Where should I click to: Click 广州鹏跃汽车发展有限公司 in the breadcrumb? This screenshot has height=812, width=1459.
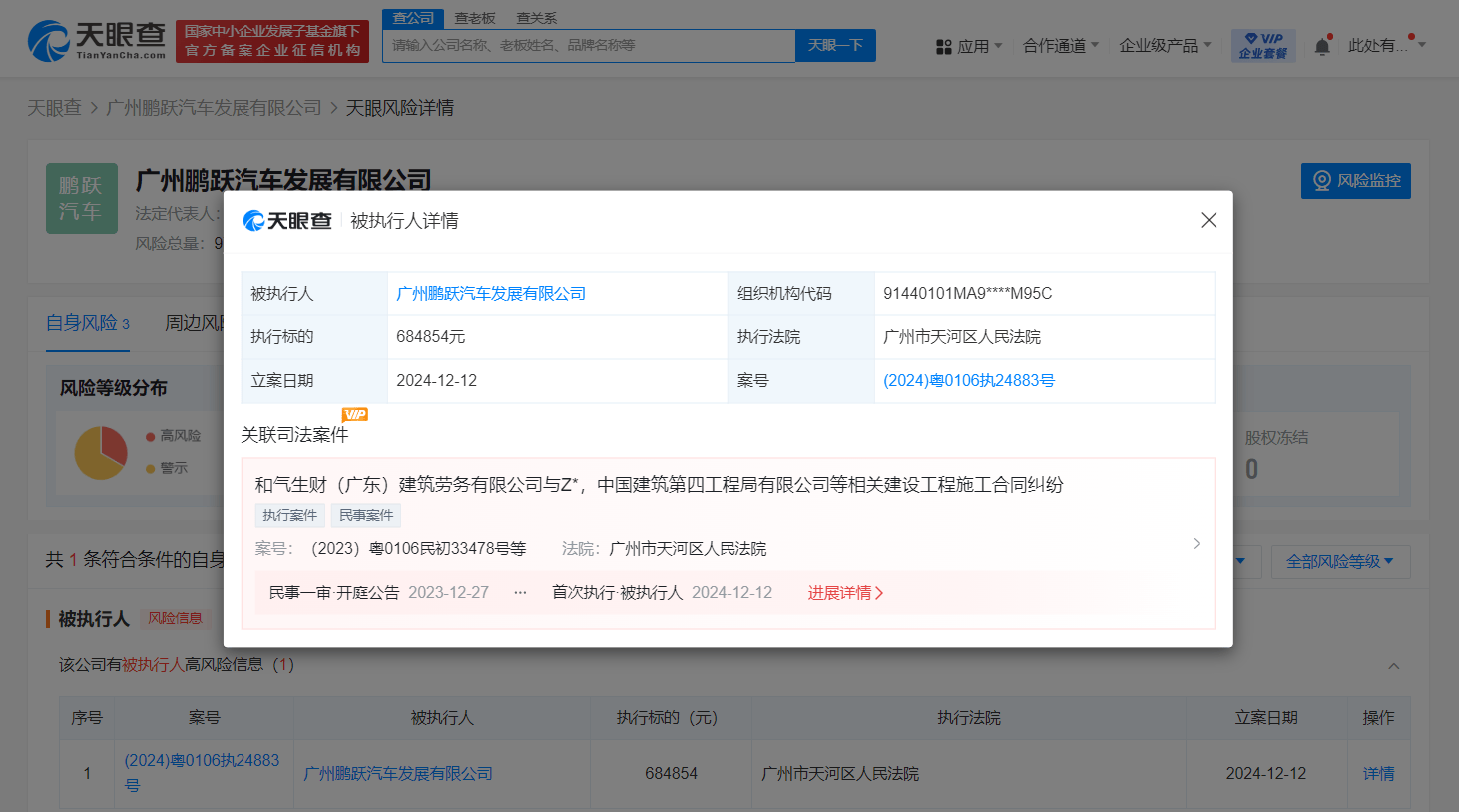click(x=214, y=108)
